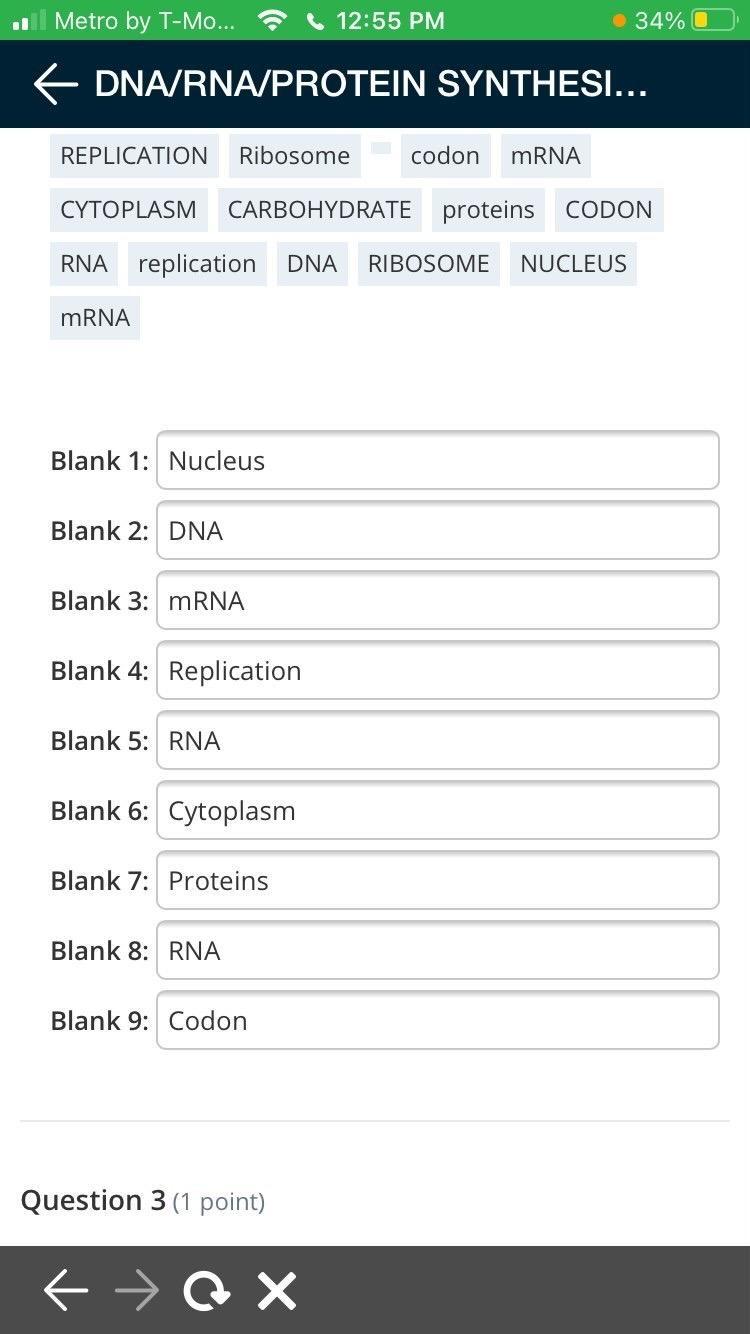Tap the reload page icon

point(206,1291)
